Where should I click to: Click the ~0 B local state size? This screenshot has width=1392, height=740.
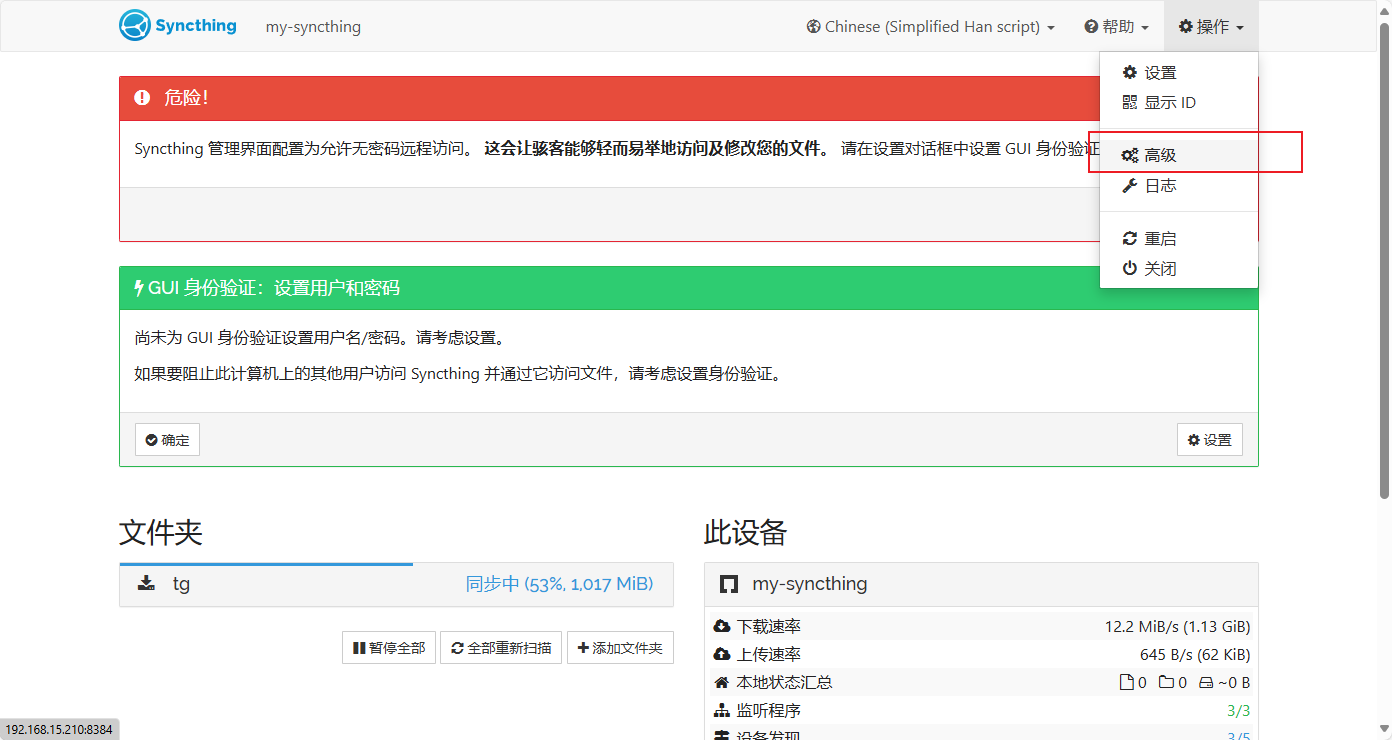(1223, 683)
